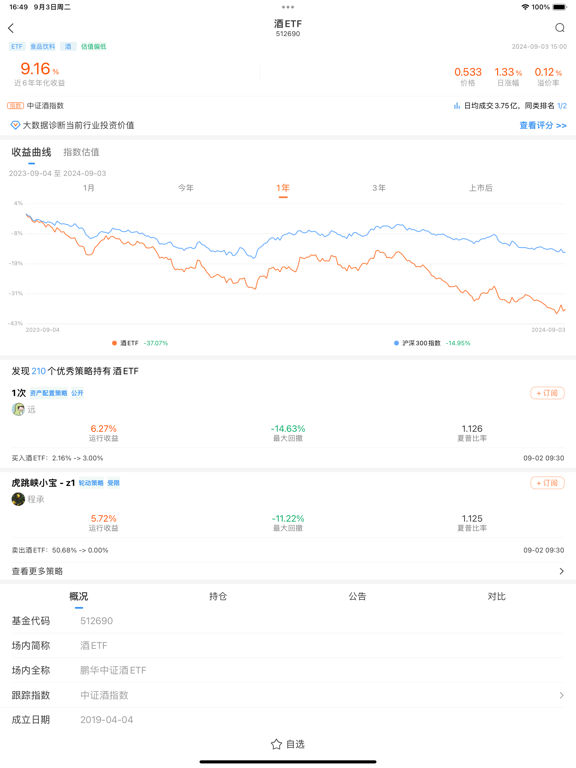This screenshot has height=768, width=576.
Task: Tap the 资产配置策略 tag
Action: (x=48, y=393)
